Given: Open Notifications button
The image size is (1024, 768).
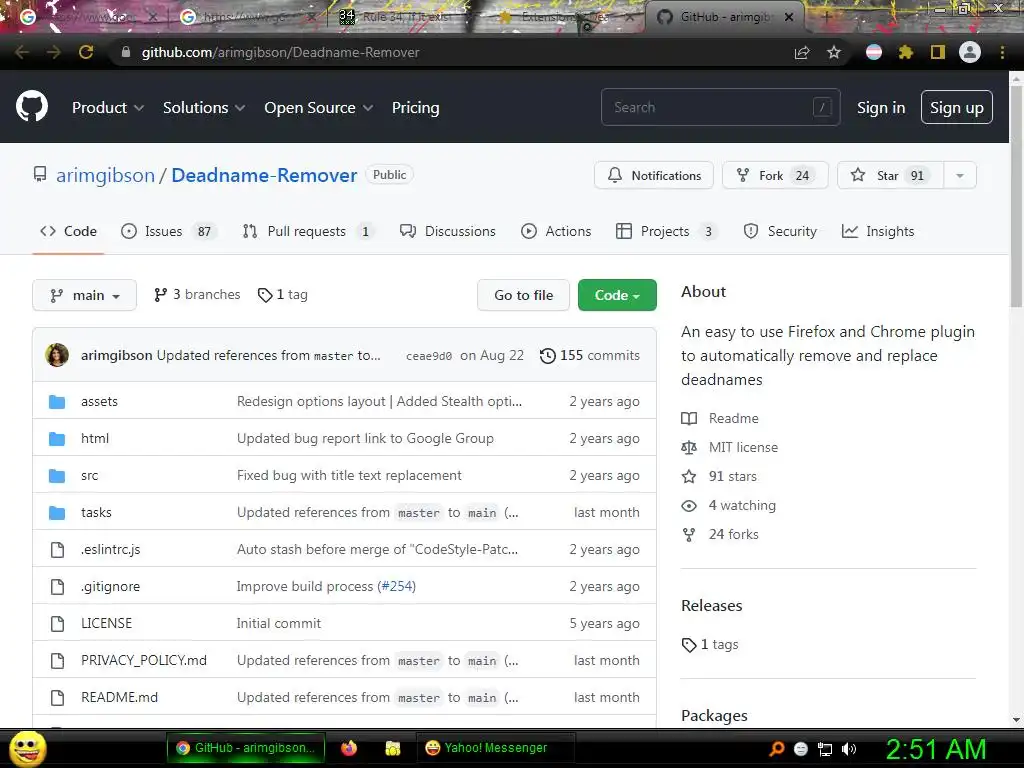Looking at the screenshot, I should tap(654, 175).
